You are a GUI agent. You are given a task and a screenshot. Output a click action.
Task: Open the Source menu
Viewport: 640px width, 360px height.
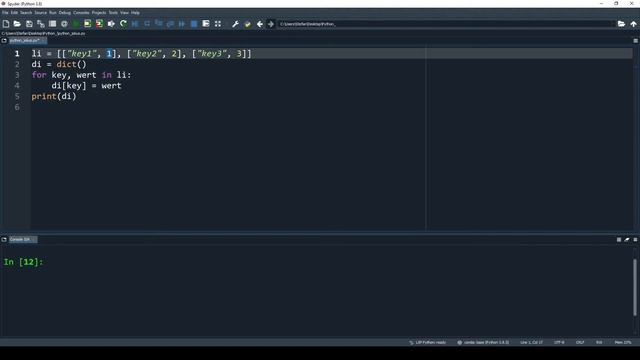pyautogui.click(x=40, y=13)
